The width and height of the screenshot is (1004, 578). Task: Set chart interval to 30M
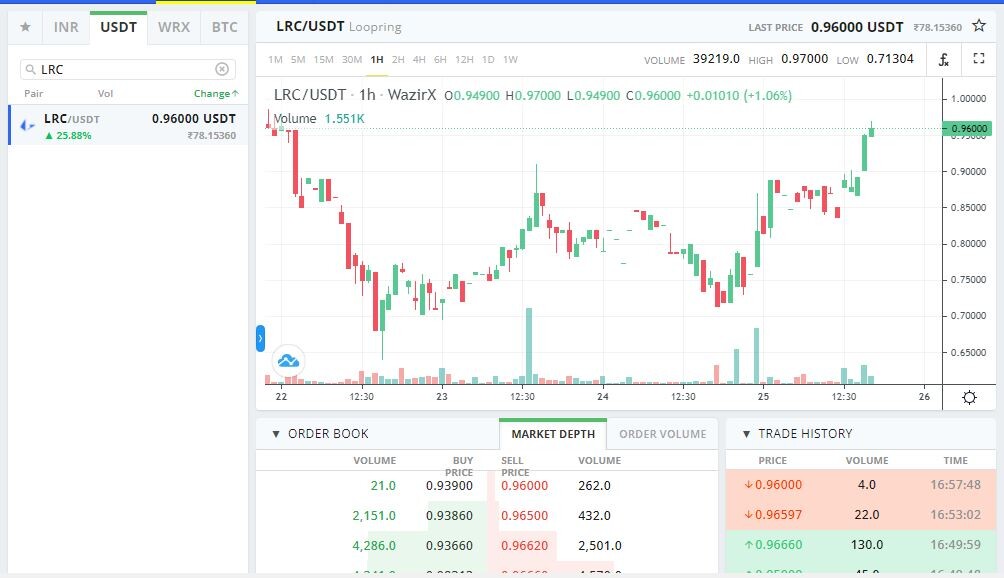tap(352, 60)
